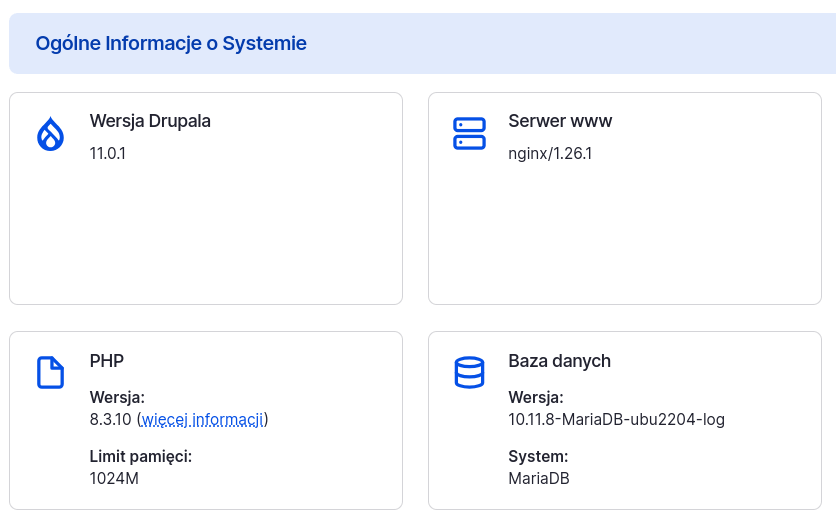Click the "Wersja Drupala" title
Screen dimensions: 836x520
click(x=150, y=121)
